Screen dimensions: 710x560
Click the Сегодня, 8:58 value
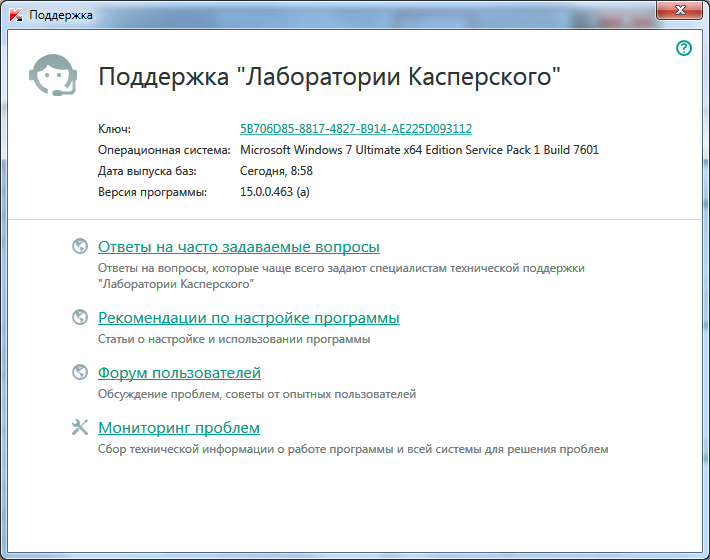276,171
